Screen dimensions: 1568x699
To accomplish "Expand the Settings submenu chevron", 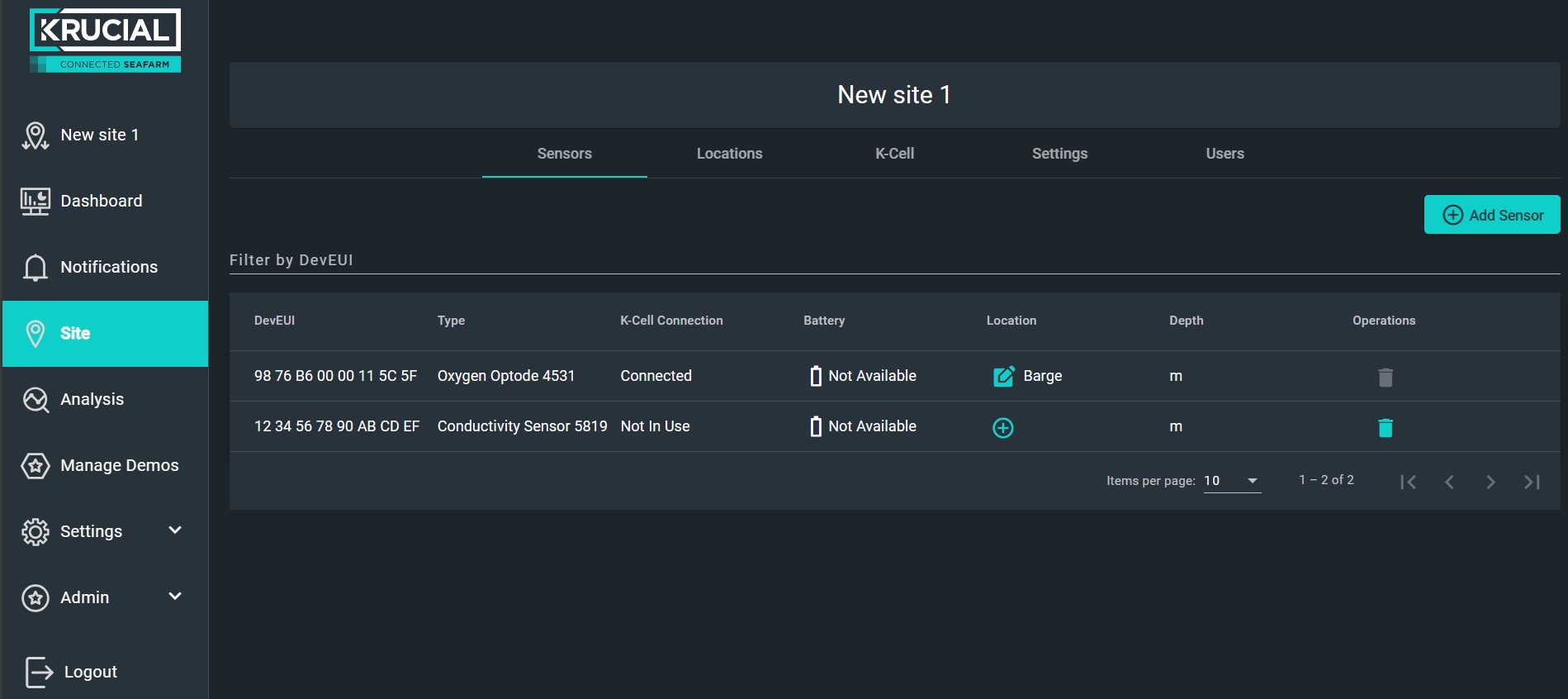I will click(x=175, y=530).
